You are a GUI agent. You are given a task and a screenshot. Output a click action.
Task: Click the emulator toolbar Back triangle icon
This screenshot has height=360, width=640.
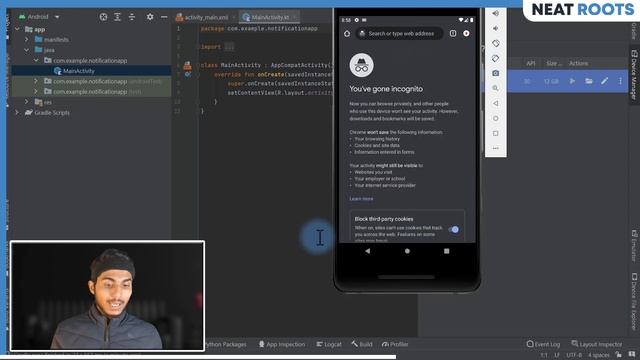click(x=496, y=103)
